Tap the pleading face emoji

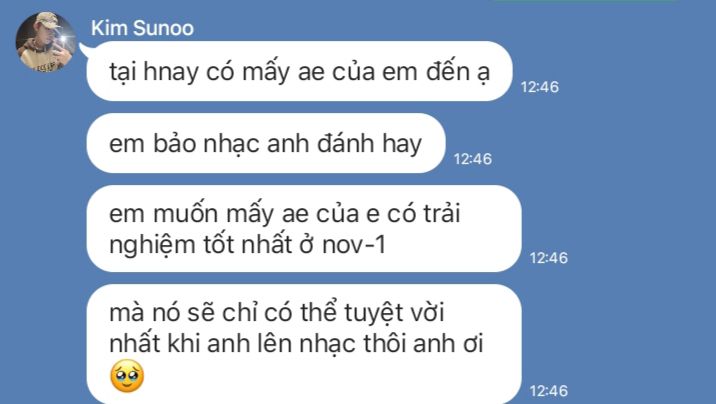(x=127, y=376)
